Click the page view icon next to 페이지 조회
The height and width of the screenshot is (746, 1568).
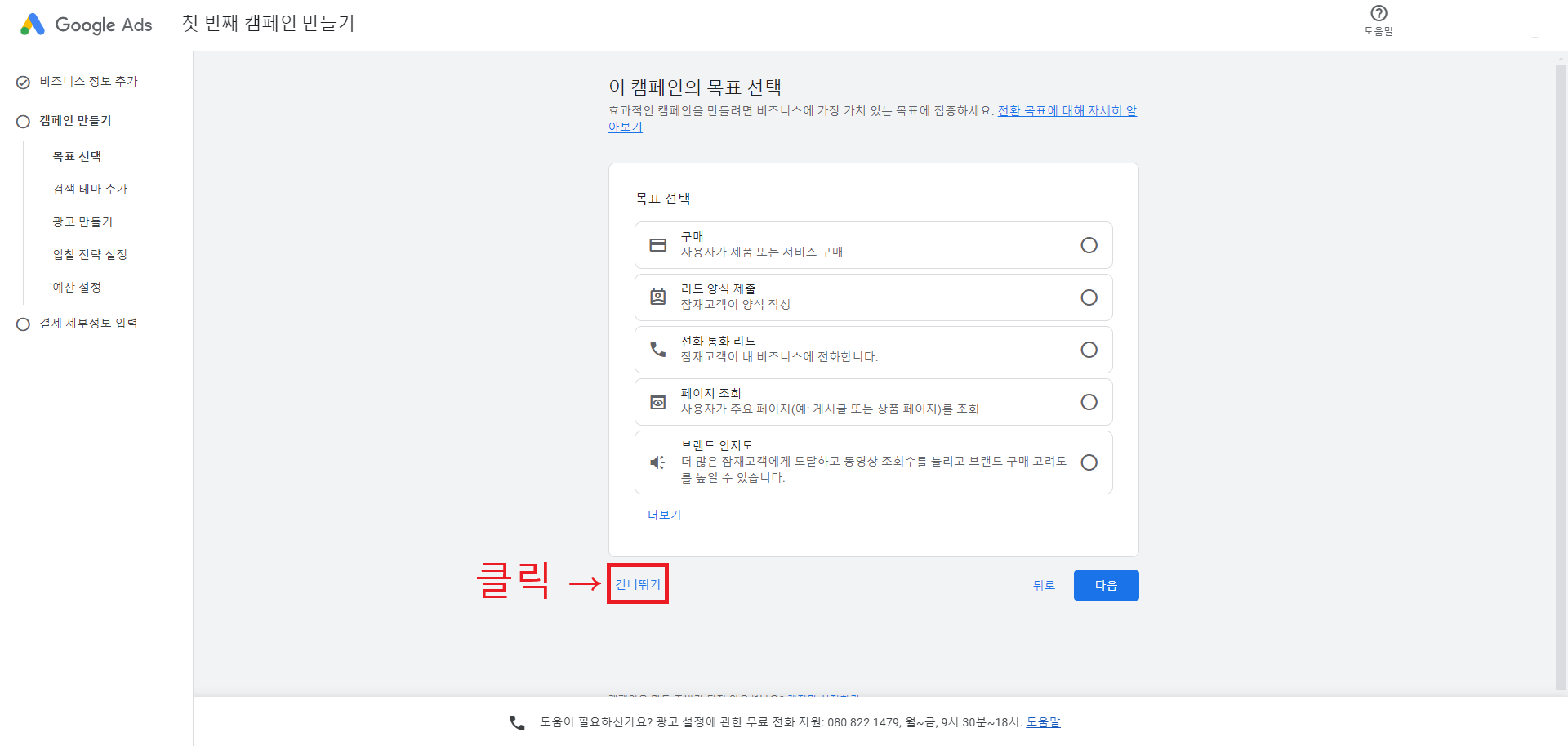click(x=658, y=401)
